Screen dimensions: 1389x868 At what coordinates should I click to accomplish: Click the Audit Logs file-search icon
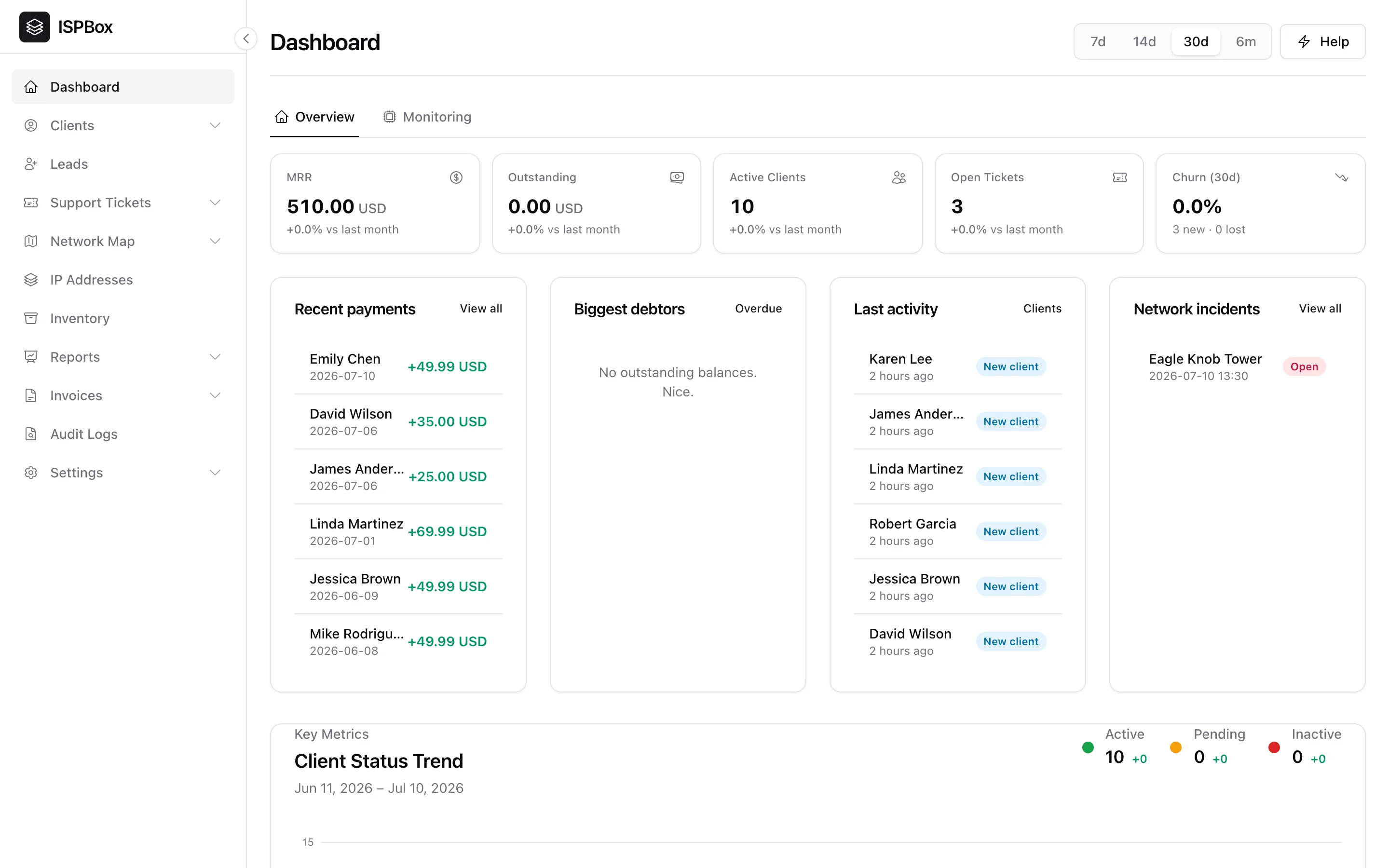point(31,434)
